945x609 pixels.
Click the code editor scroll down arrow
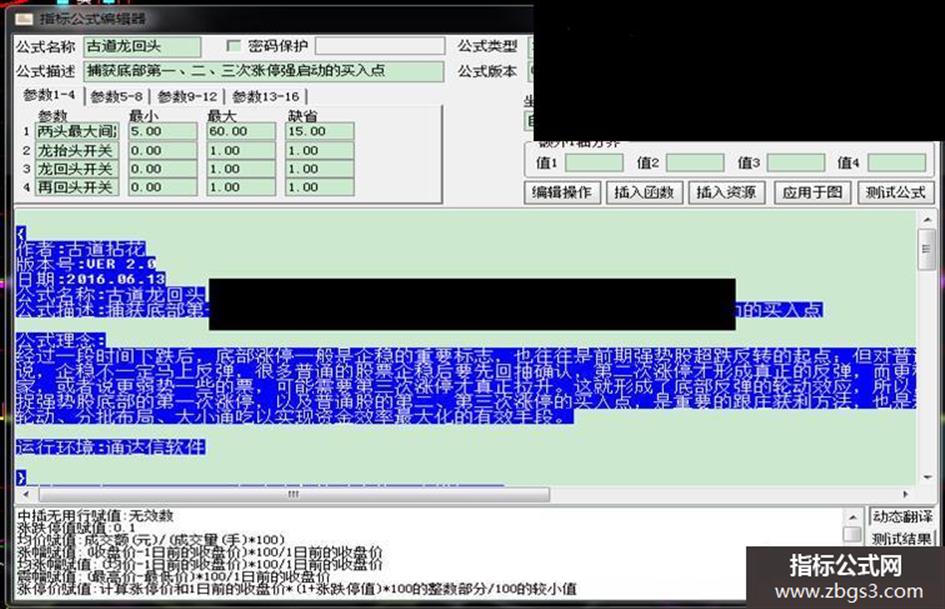[x=927, y=477]
